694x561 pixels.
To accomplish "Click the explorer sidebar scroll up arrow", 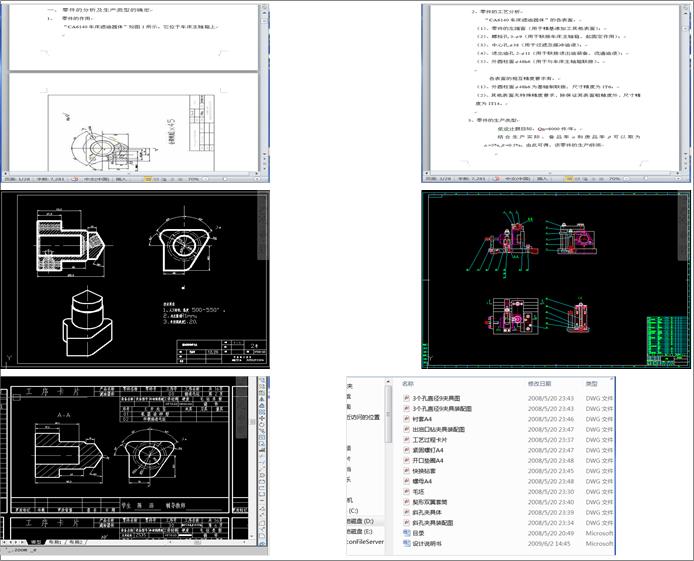I will [388, 381].
